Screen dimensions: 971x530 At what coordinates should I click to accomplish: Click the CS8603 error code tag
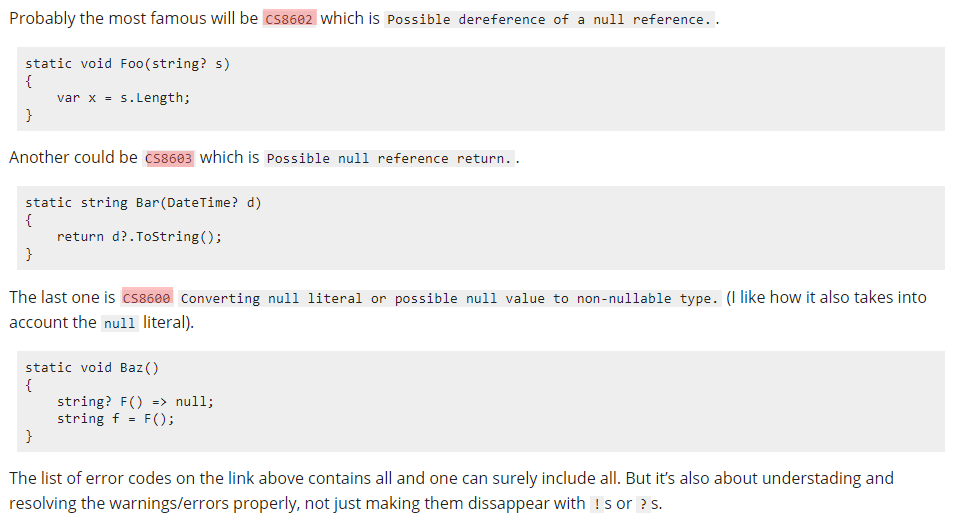pyautogui.click(x=169, y=158)
